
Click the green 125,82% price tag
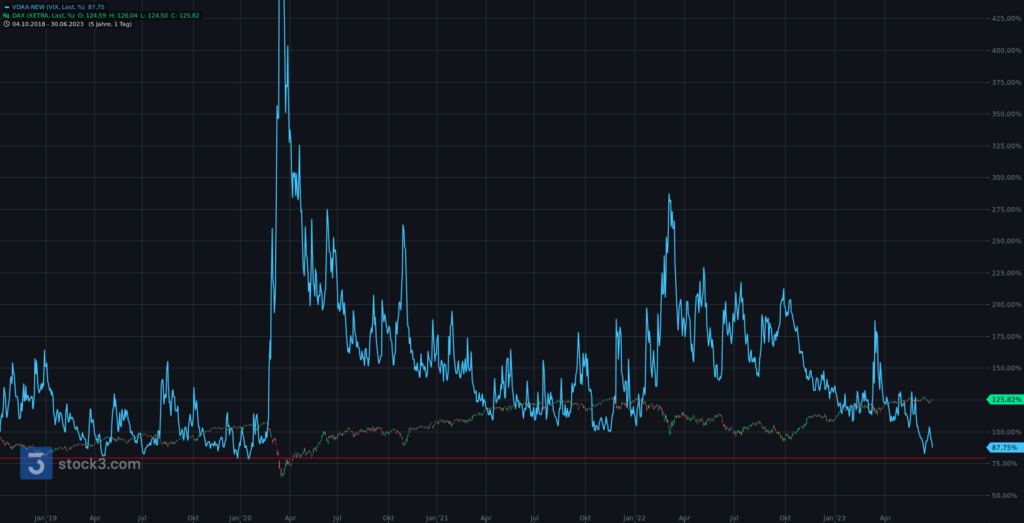pos(1005,400)
